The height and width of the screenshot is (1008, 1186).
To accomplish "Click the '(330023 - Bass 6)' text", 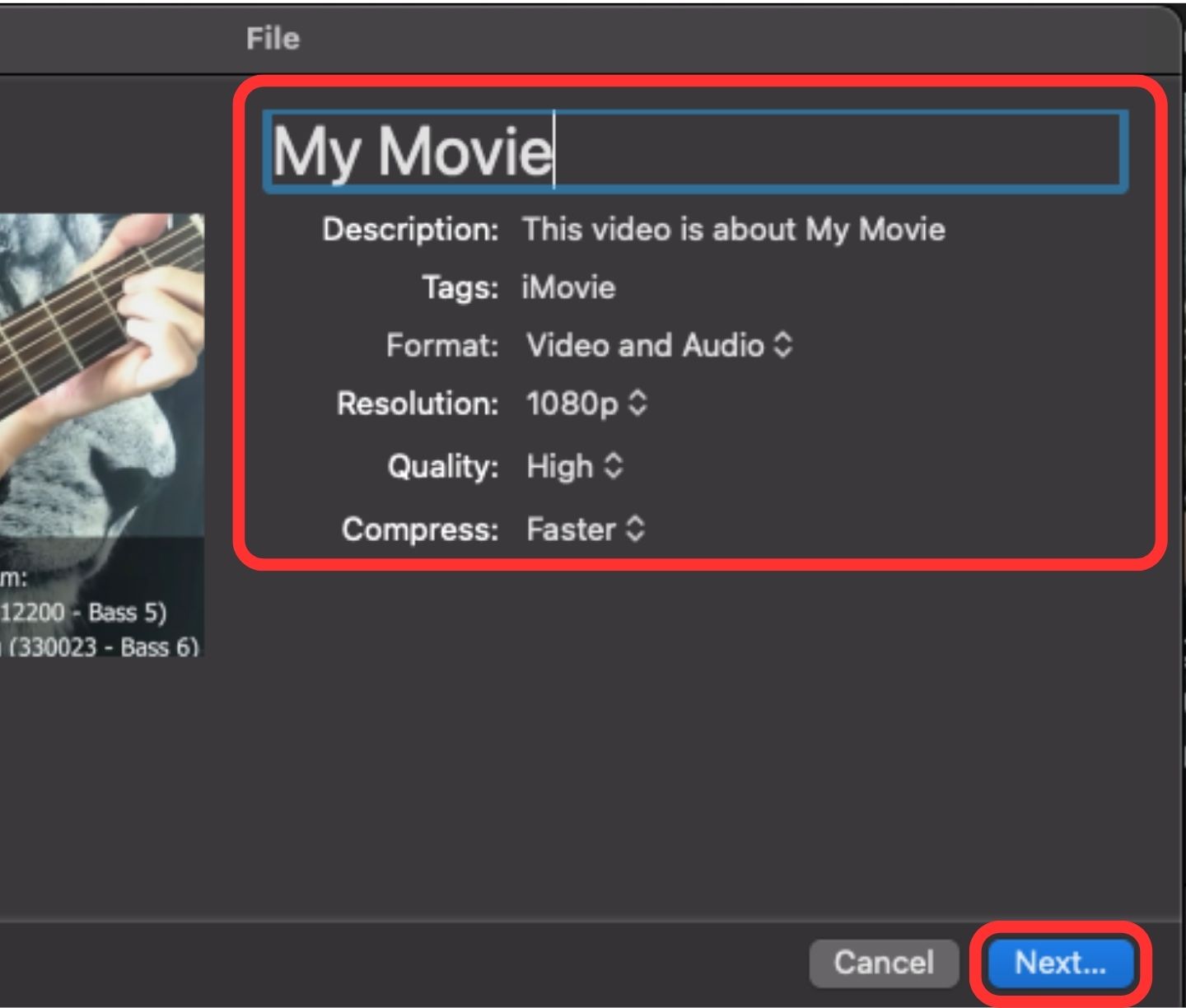I will 104,646.
